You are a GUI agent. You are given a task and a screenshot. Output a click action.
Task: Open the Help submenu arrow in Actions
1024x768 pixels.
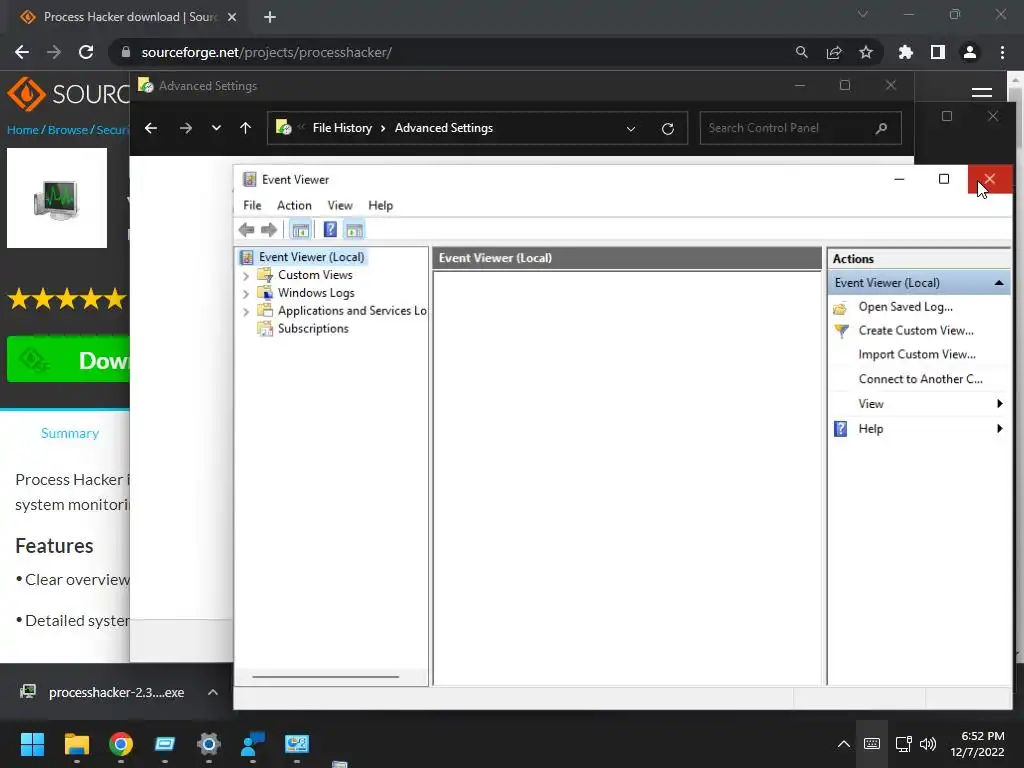coord(999,428)
